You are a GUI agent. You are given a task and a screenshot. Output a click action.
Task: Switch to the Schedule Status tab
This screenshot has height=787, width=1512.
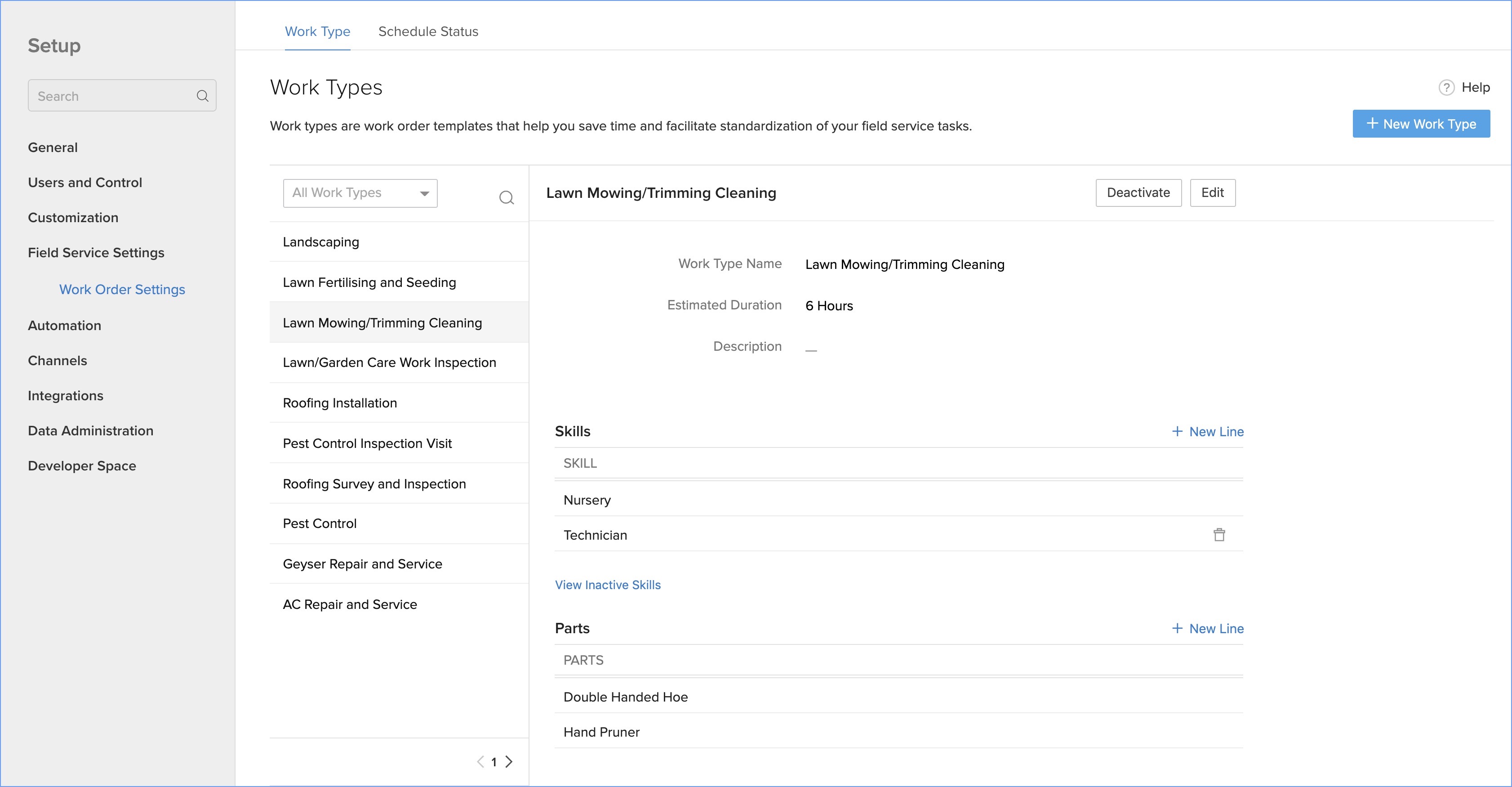pyautogui.click(x=428, y=32)
